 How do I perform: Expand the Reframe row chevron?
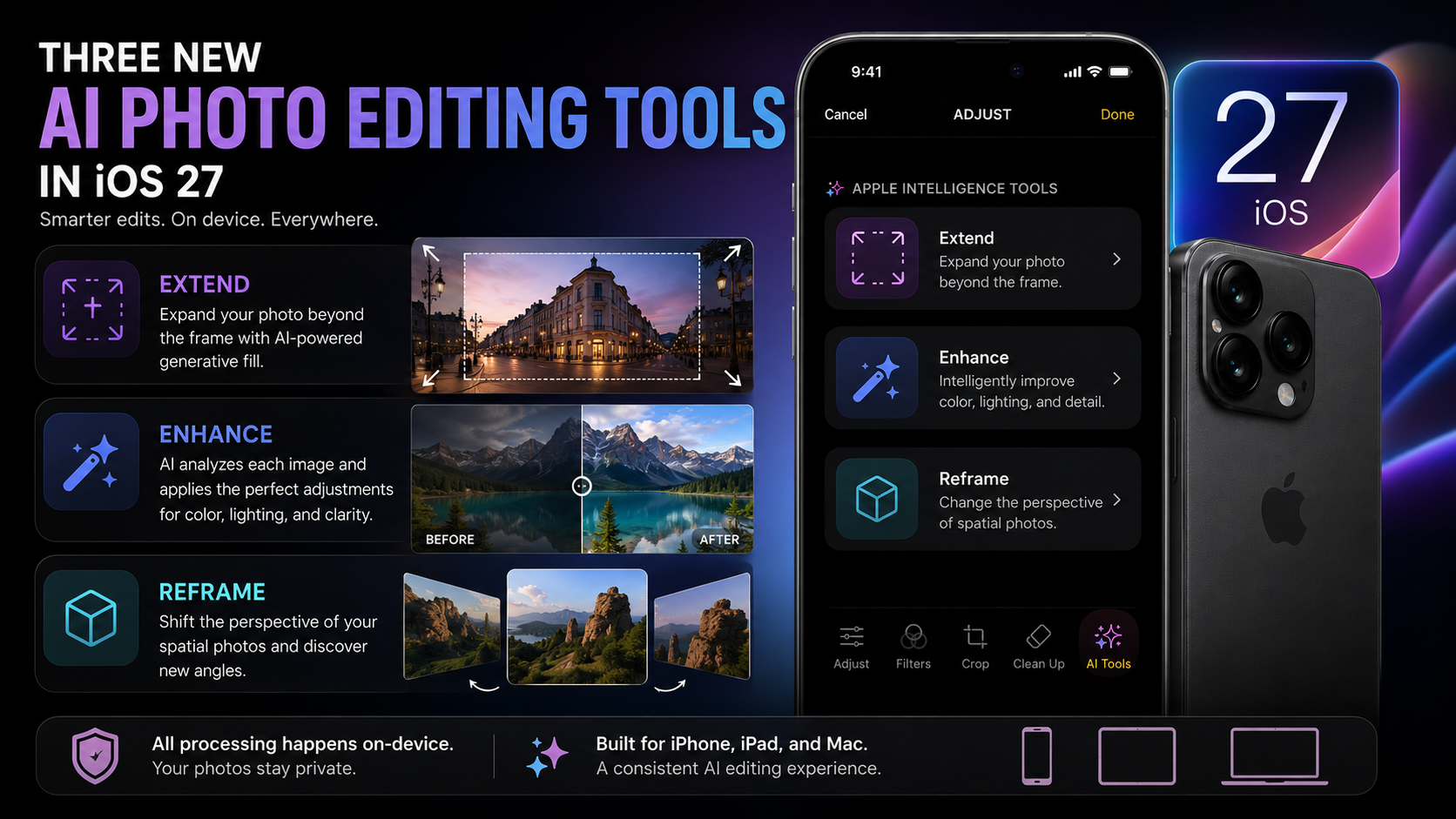click(x=1116, y=500)
